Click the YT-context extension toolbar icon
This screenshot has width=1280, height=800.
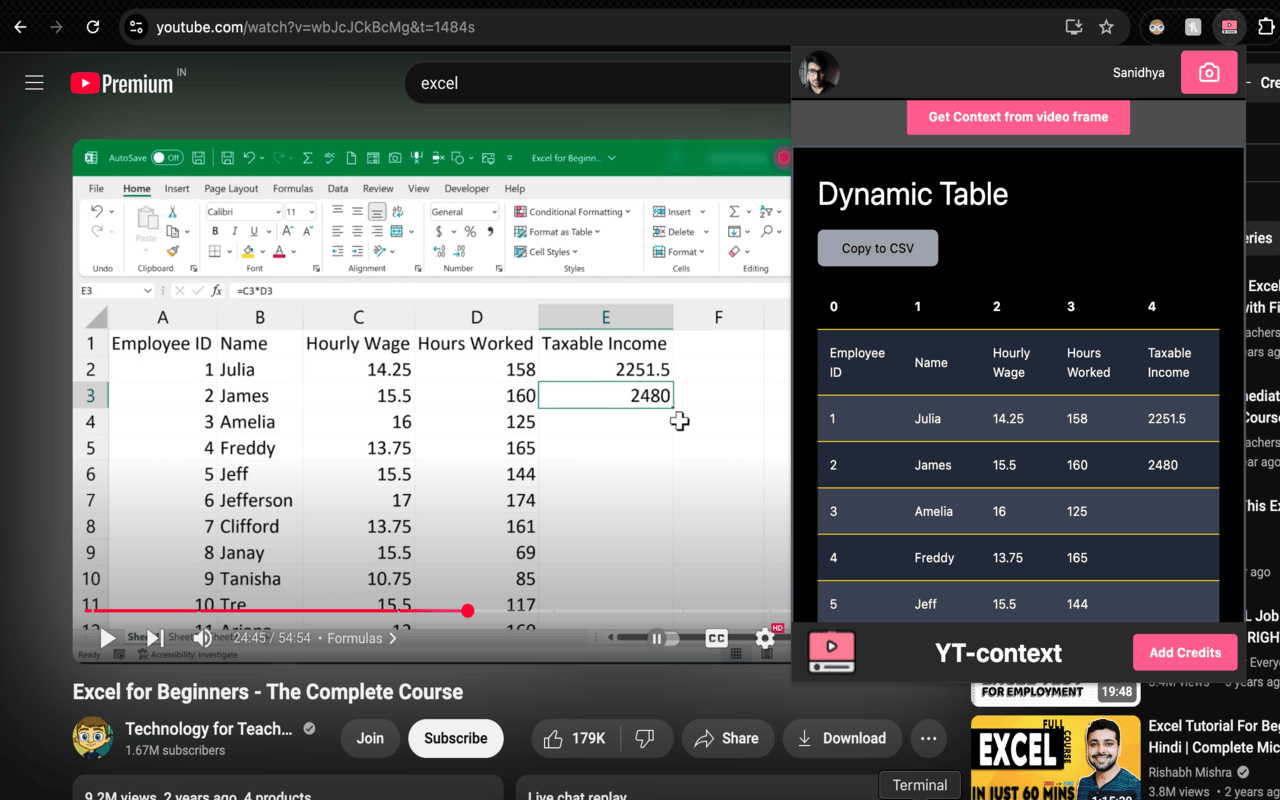[x=1229, y=27]
